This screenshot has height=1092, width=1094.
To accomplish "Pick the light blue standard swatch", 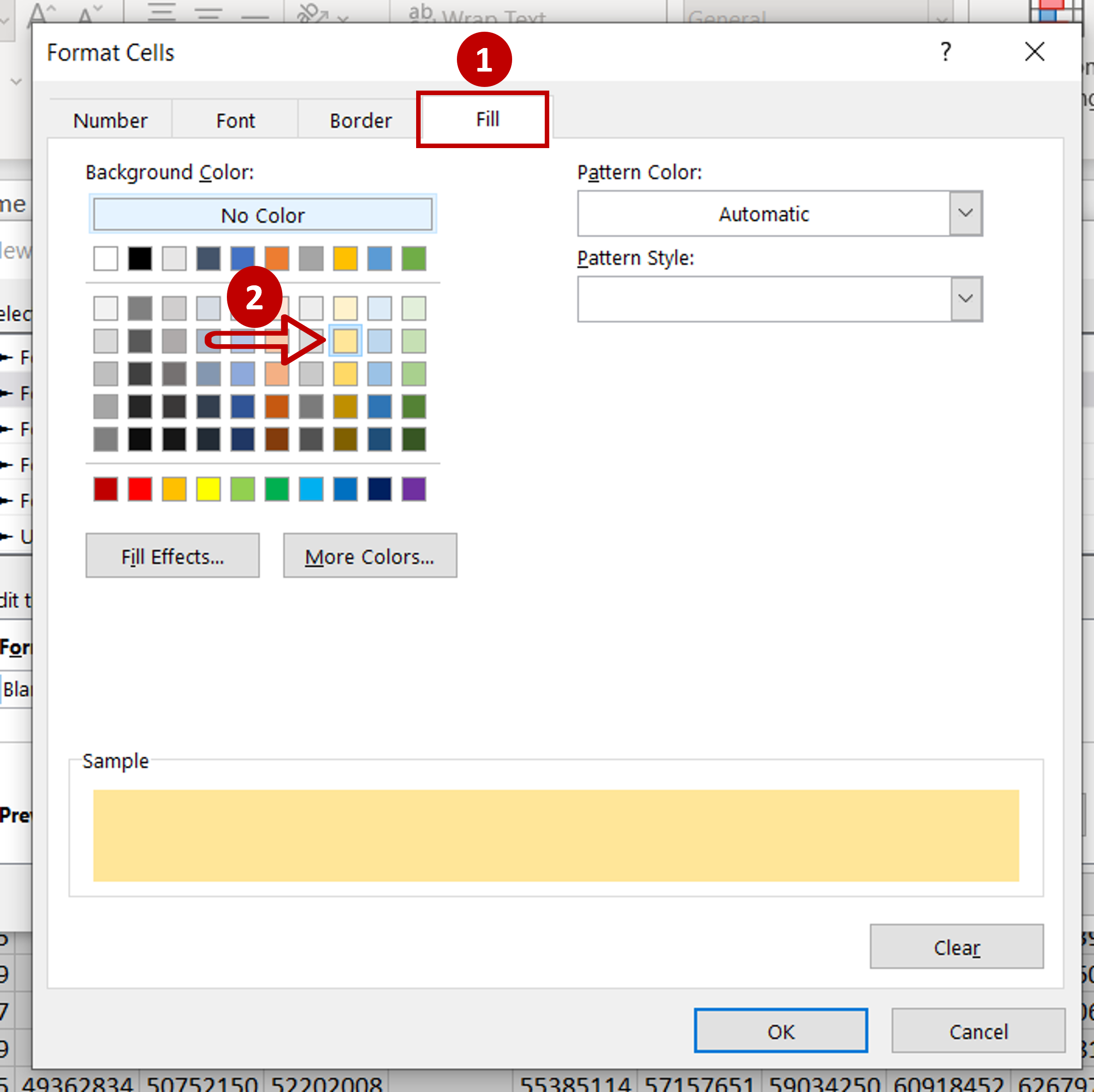I will [312, 489].
